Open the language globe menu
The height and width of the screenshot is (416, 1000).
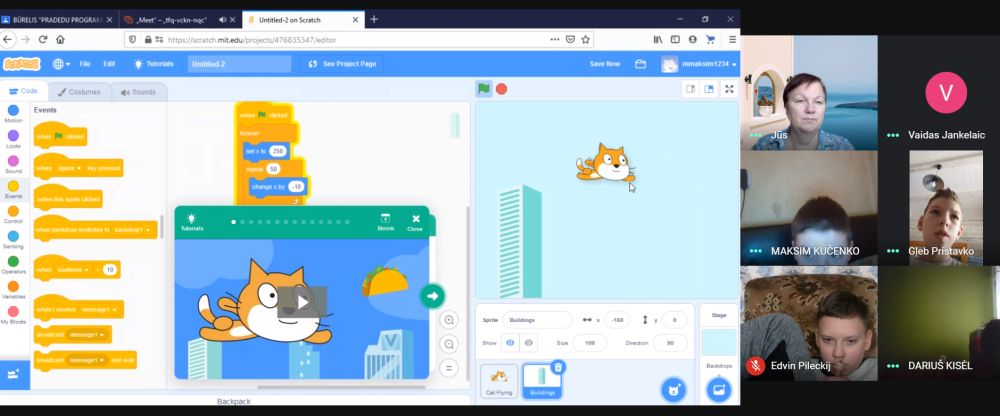point(61,64)
